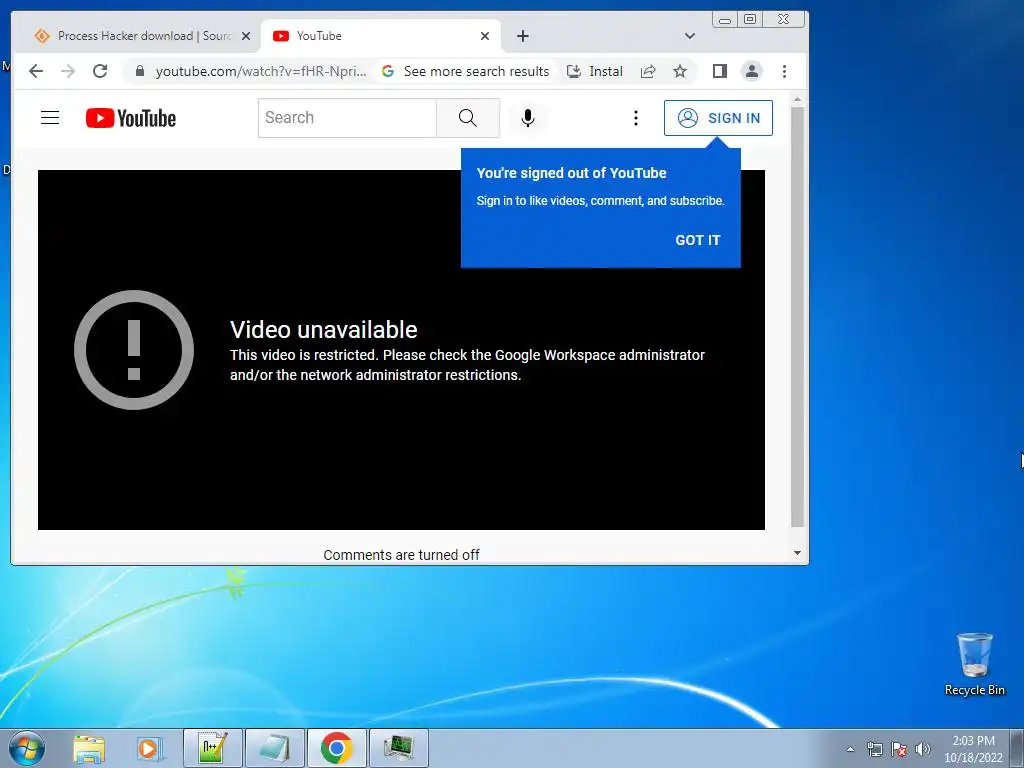Go back to the previous page
Viewport: 1024px width, 768px height.
point(36,71)
